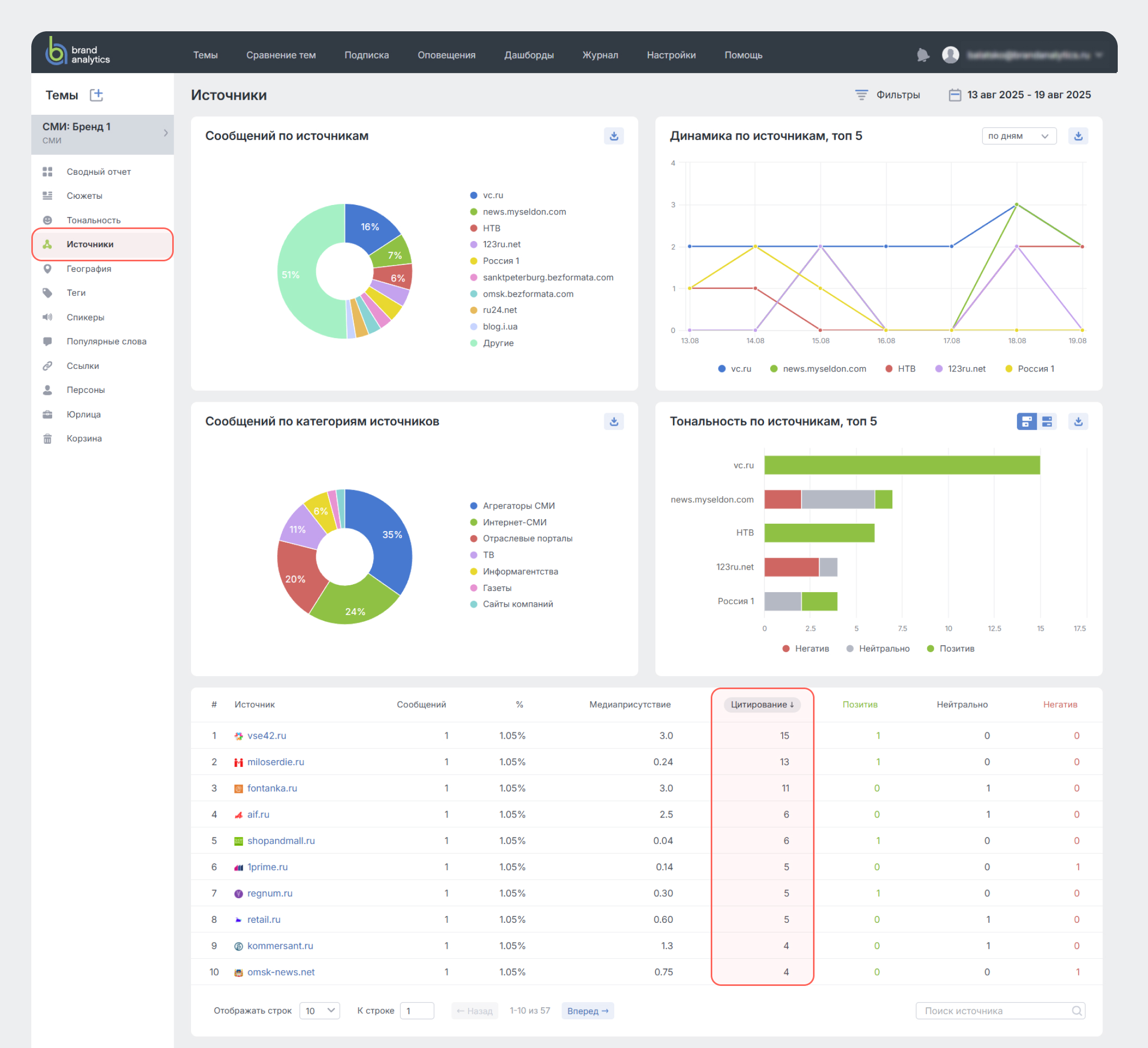Screen dimensions: 1148x1048
Task: Open the kommersant.ru source link
Action: coord(280,946)
